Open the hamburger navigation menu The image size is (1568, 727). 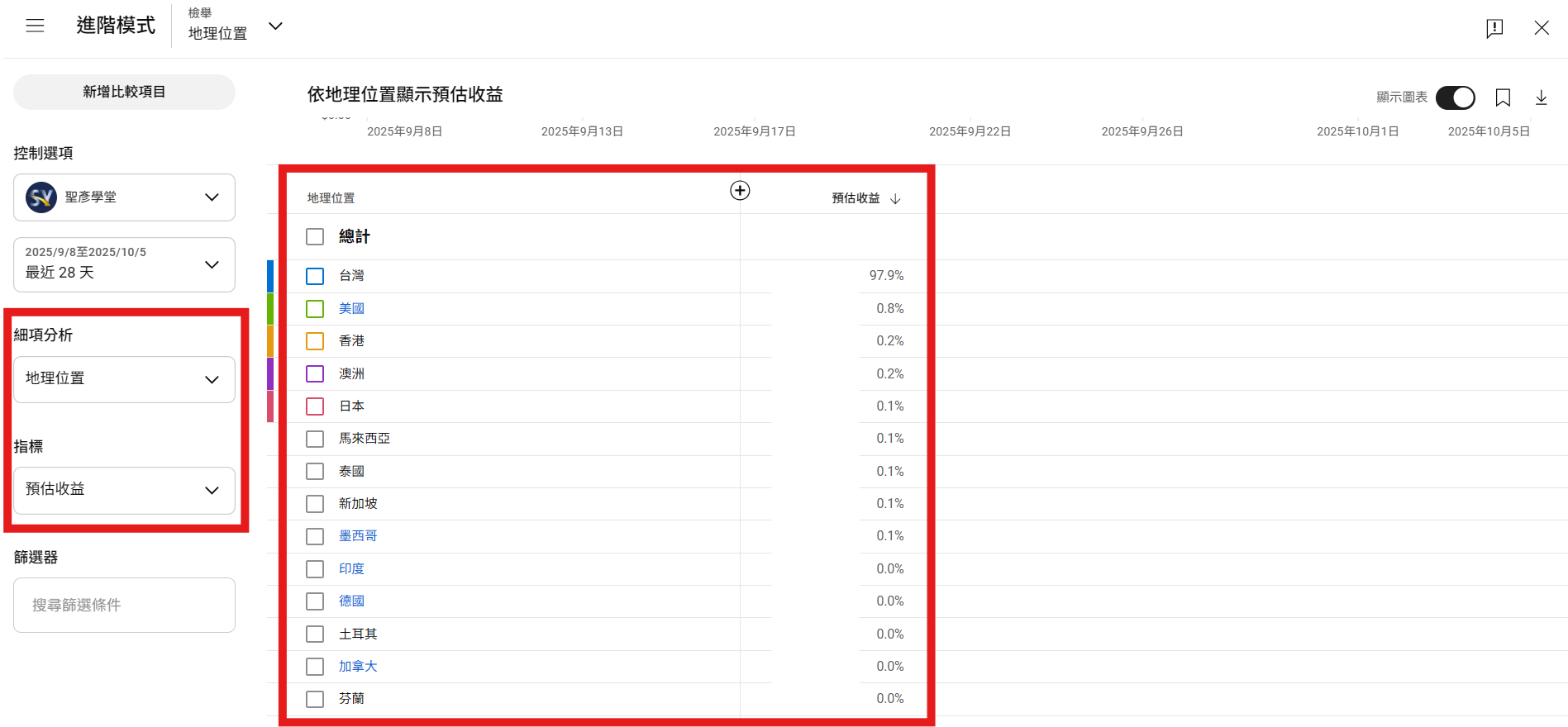[35, 26]
